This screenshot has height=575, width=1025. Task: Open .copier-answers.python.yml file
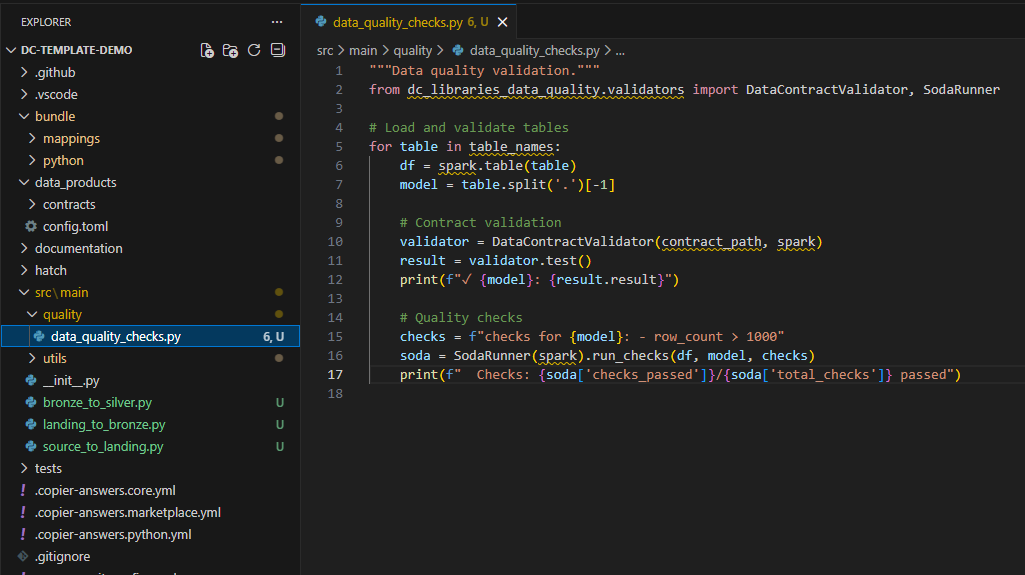pos(113,534)
